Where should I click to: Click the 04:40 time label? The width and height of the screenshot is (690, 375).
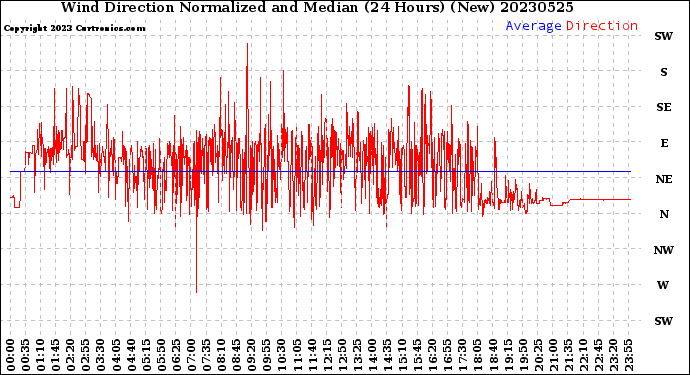(131, 355)
